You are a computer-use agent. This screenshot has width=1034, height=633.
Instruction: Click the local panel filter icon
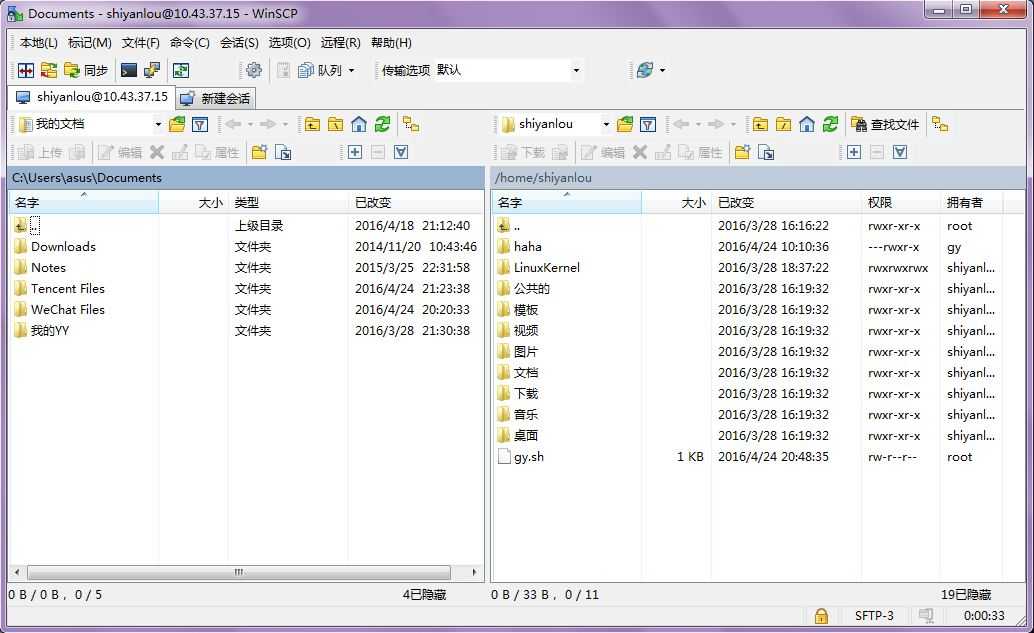[x=200, y=124]
